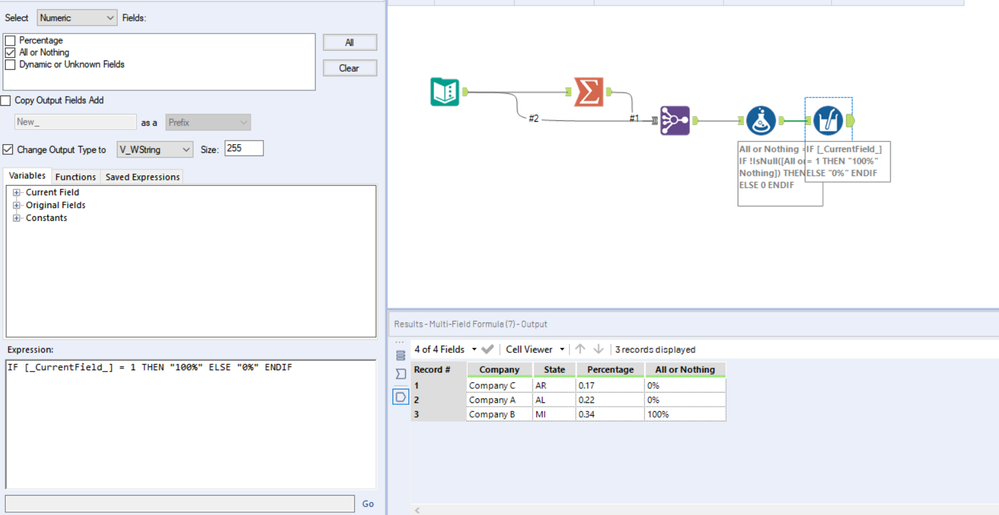Viewport: 999px width, 515px height.
Task: Check Dynamic or Unknown Fields
Action: coord(10,64)
